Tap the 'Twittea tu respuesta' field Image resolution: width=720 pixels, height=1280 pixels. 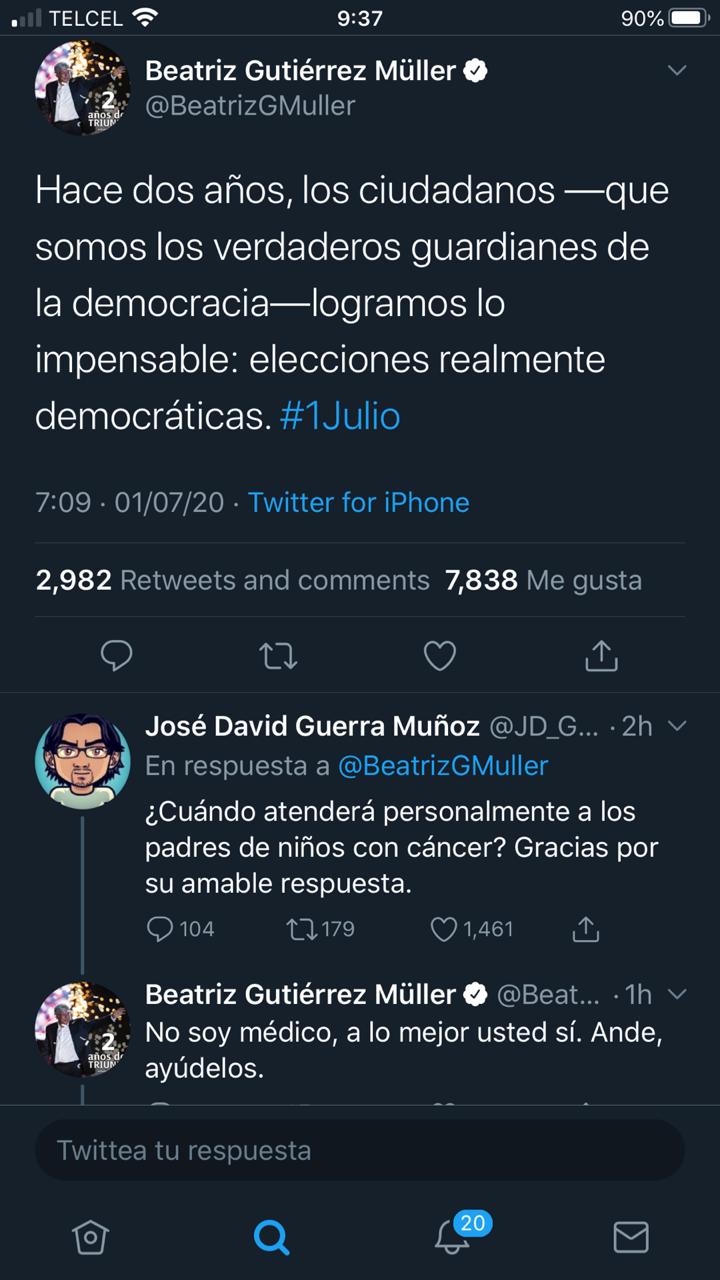point(360,1150)
